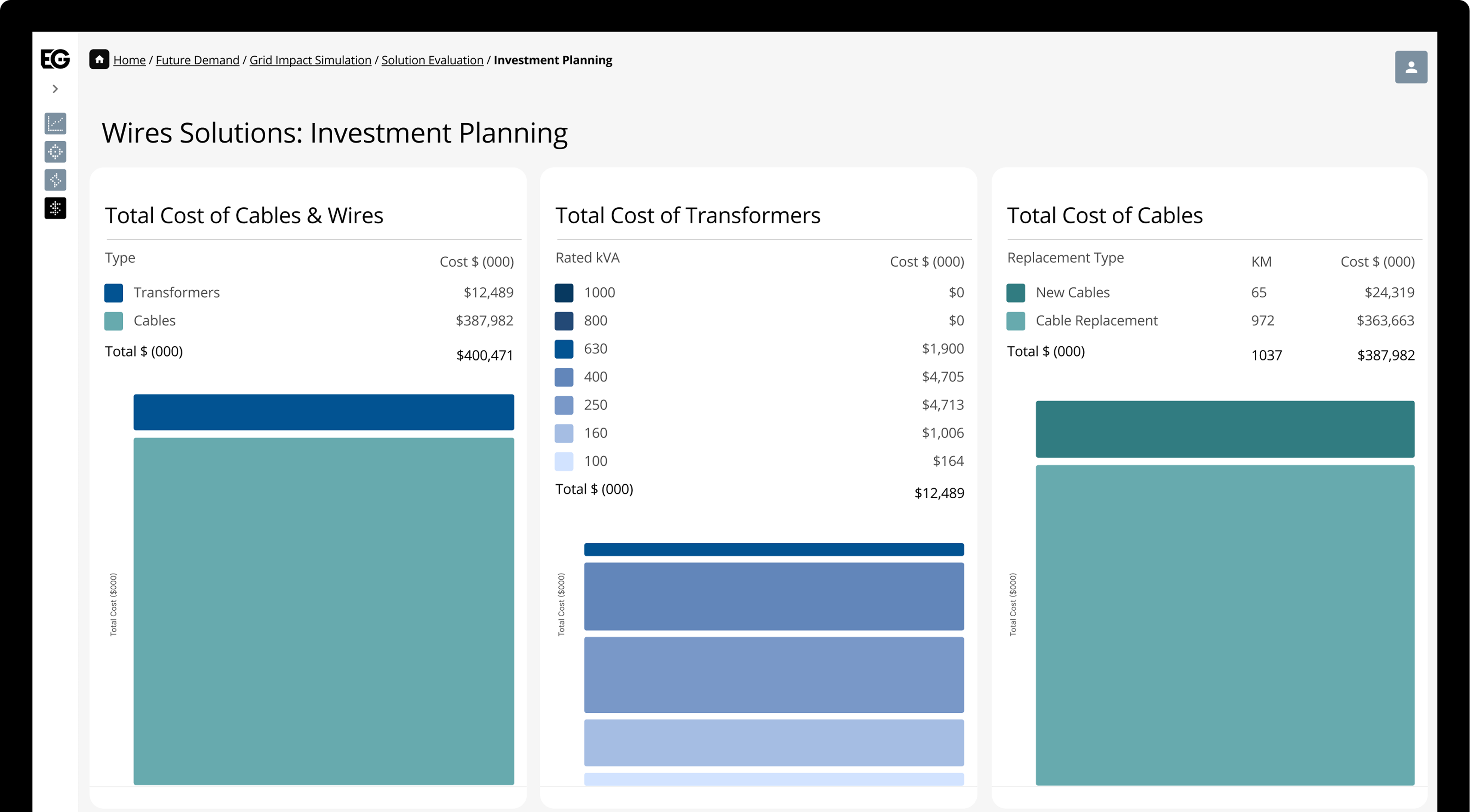
Task: Click the Transformers row label
Action: (x=176, y=293)
